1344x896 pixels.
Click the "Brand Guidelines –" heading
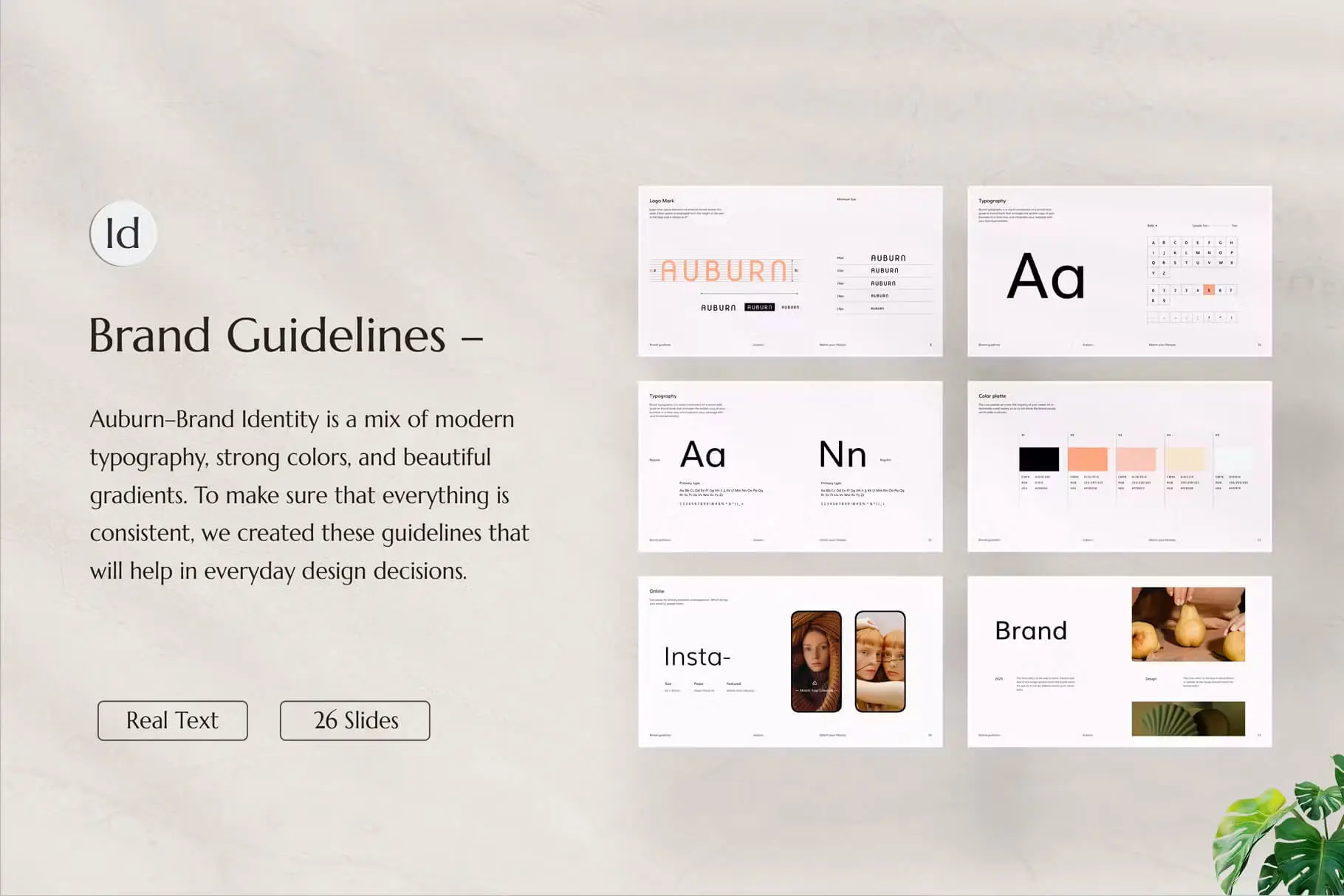point(285,336)
